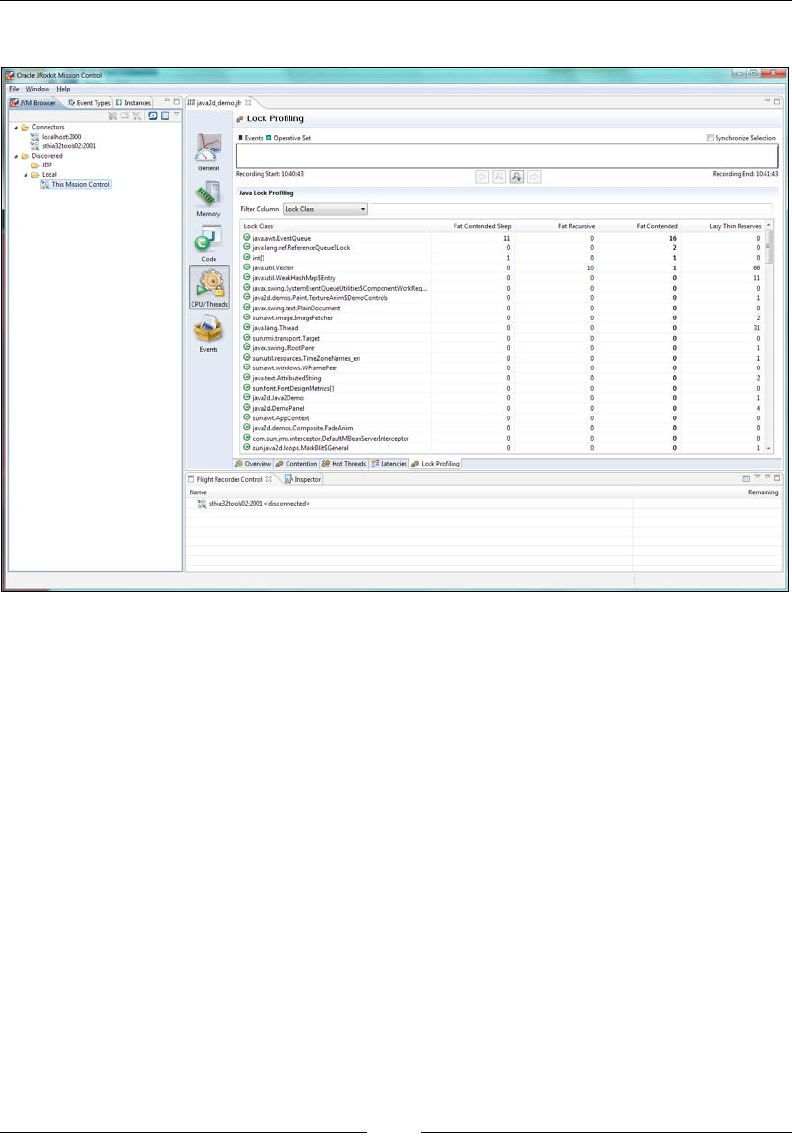This screenshot has height=1142, width=792.
Task: Close the java2d_demo.jfr editor tab
Action: [x=248, y=103]
